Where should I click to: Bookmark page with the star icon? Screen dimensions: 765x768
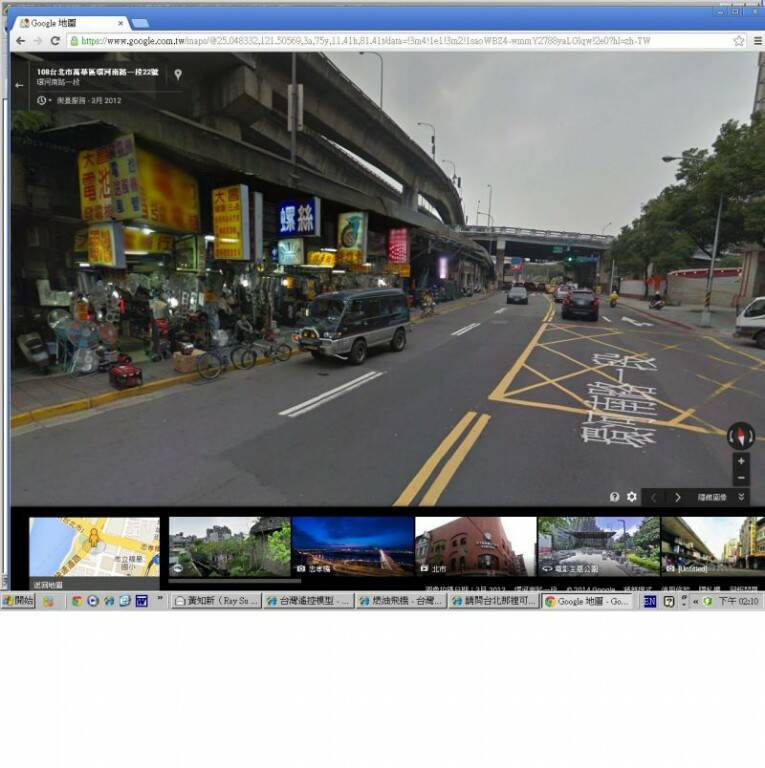pyautogui.click(x=739, y=41)
